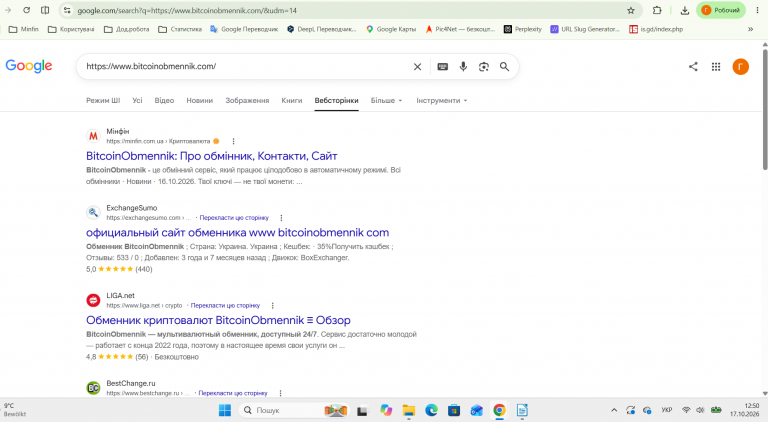Open the Користувачі bookmark folder

(71, 29)
